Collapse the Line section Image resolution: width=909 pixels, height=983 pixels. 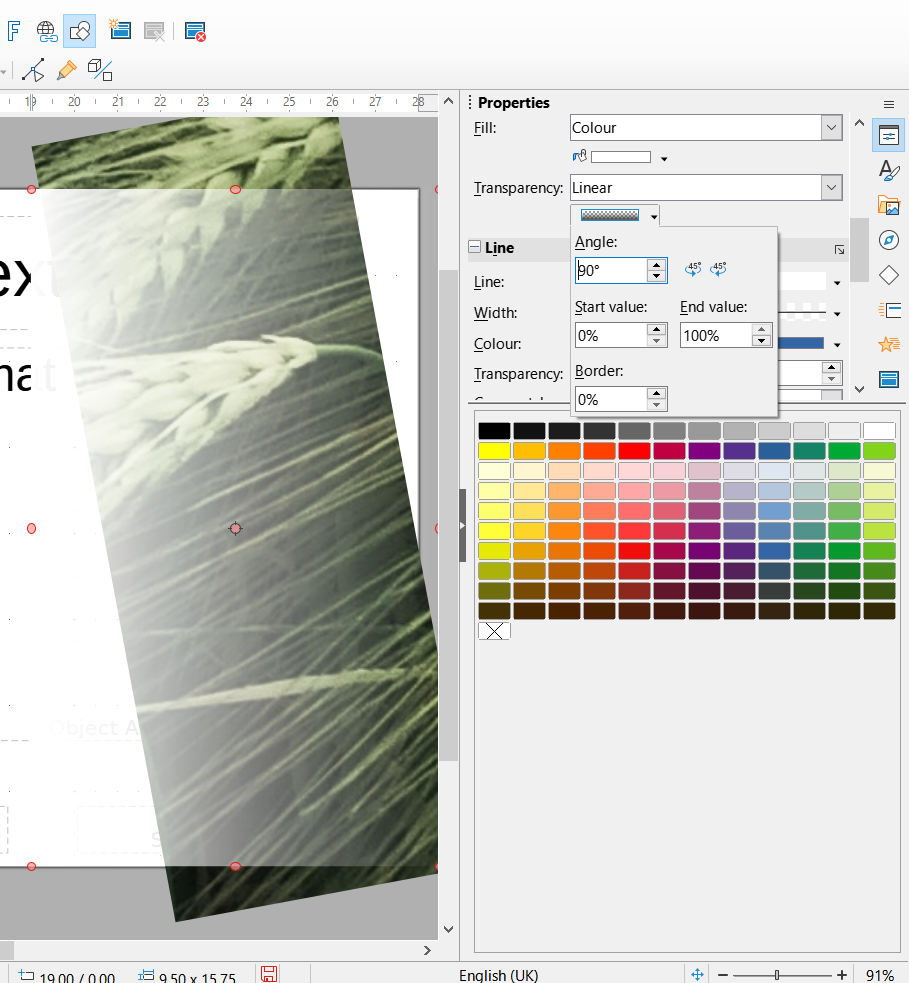pos(475,248)
